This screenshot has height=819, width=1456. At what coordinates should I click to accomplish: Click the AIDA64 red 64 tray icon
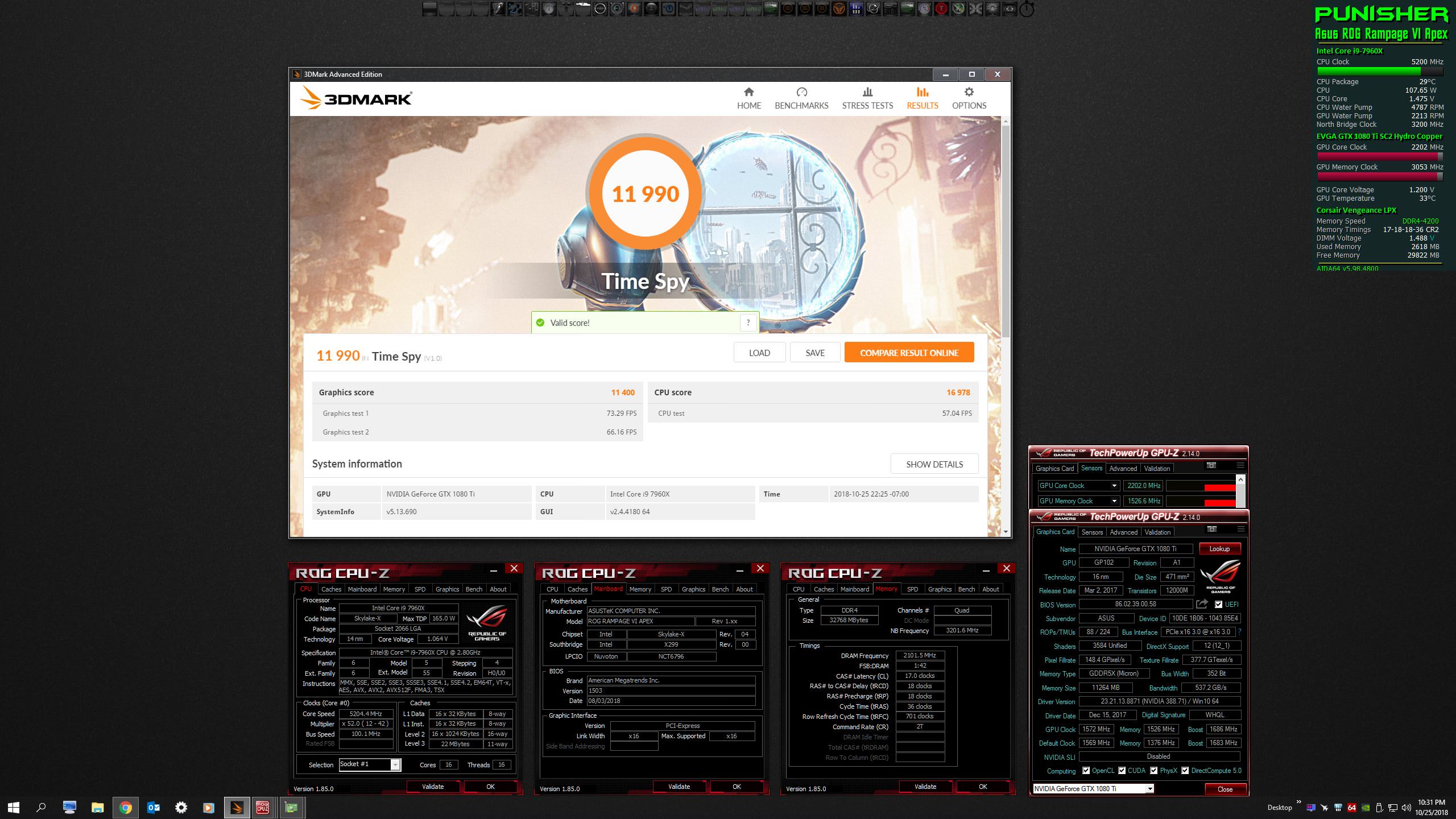point(1352,808)
